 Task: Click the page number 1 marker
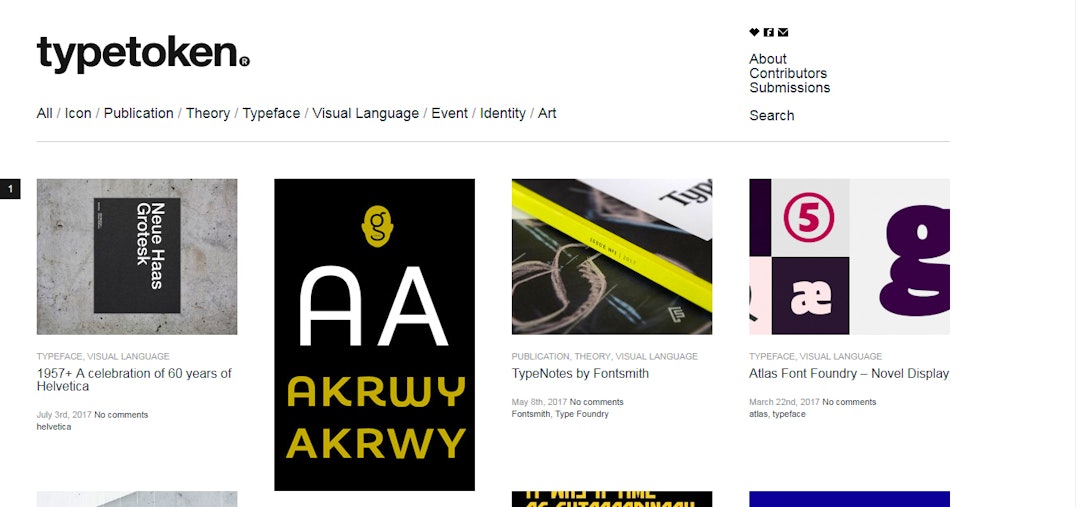tap(10, 189)
